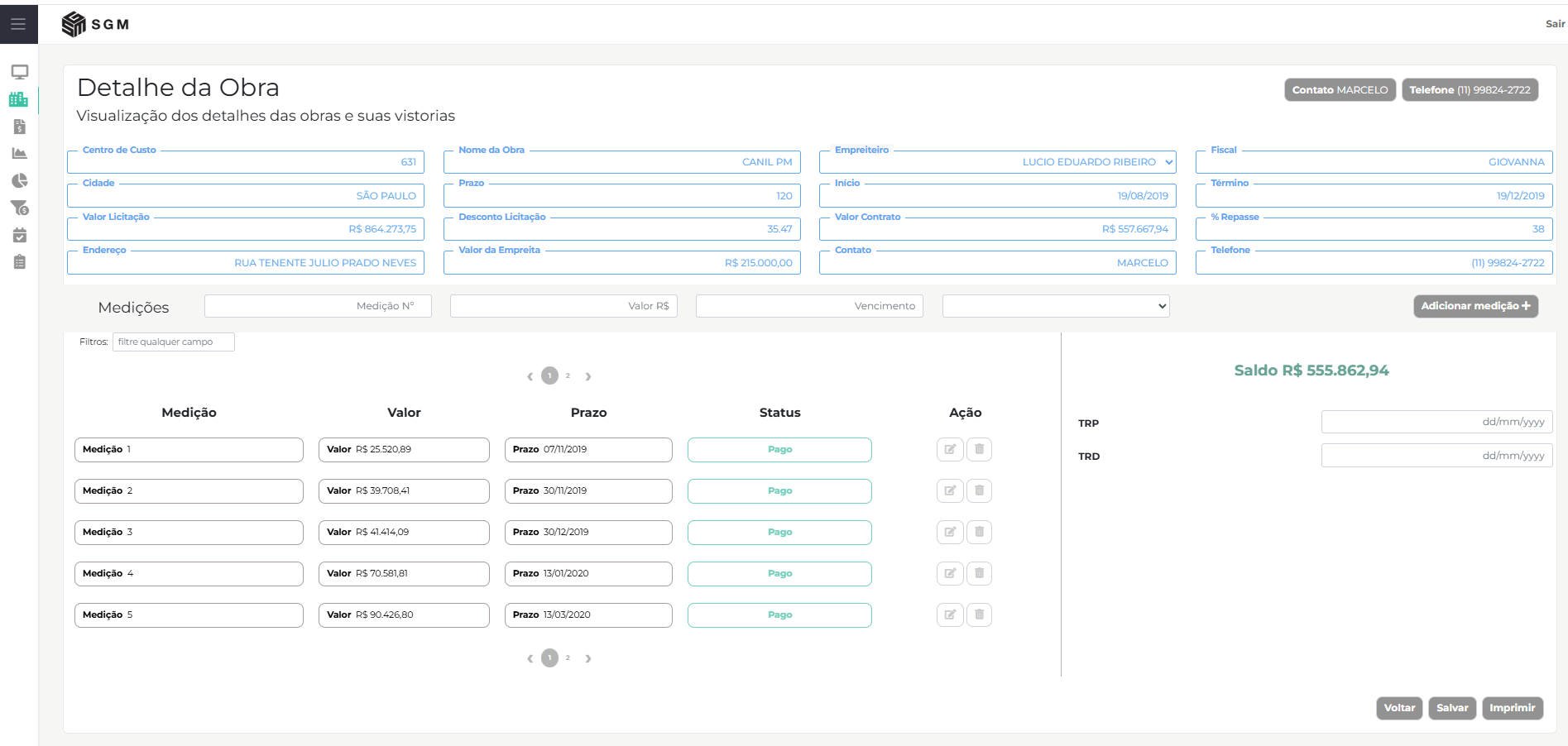Open the hamburger menu in top bar

[18, 24]
